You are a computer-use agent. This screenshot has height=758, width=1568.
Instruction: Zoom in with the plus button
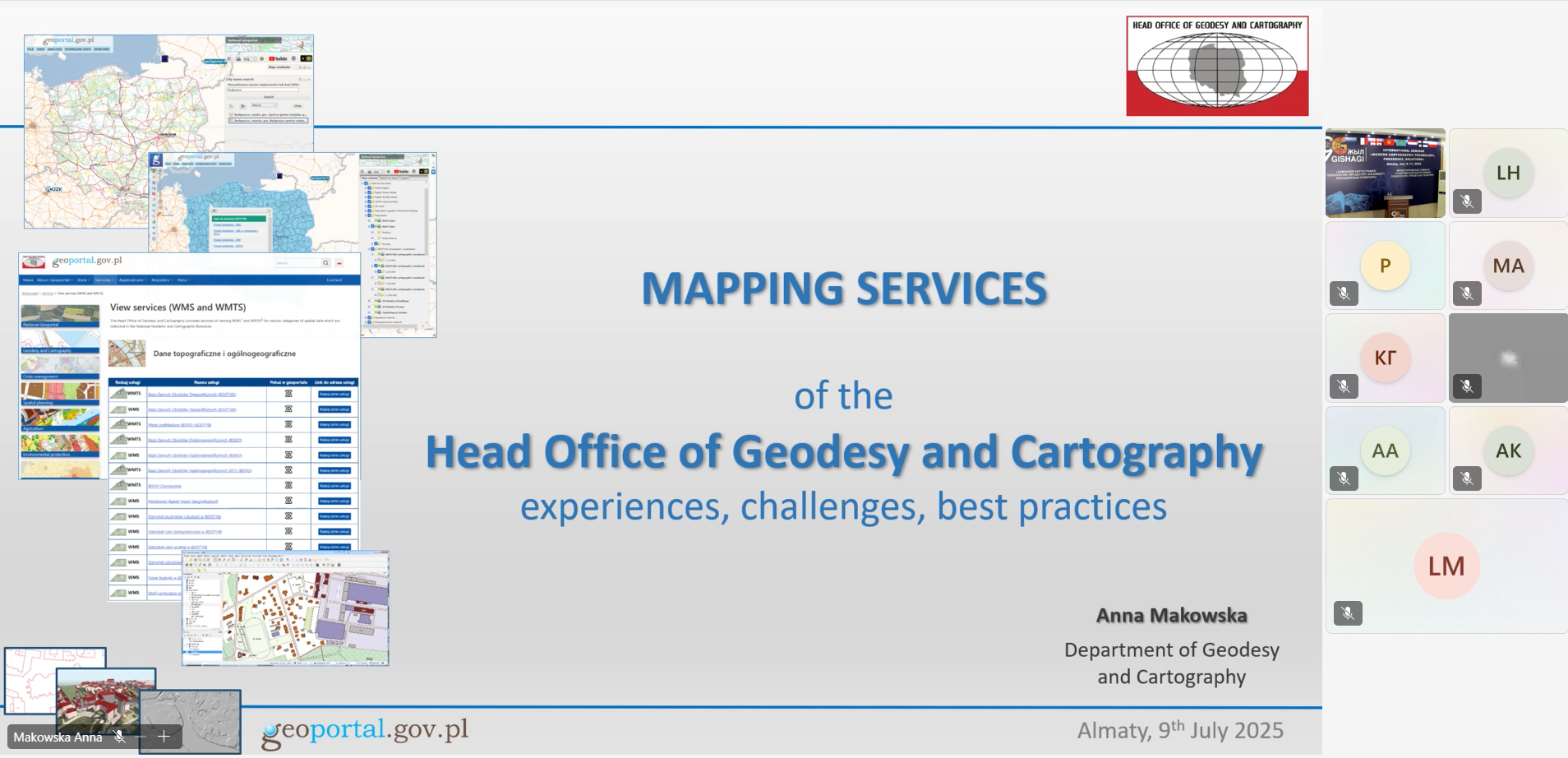pyautogui.click(x=164, y=737)
